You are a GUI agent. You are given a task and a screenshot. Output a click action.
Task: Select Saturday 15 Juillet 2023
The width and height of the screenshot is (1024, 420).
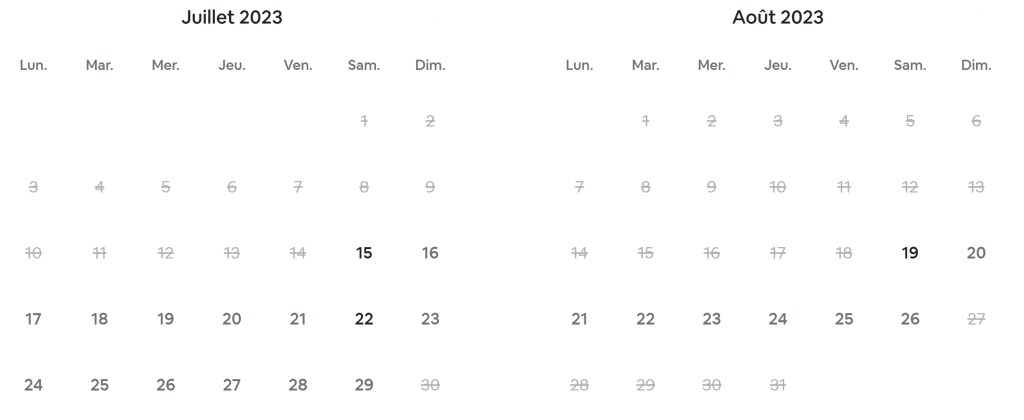(x=364, y=253)
